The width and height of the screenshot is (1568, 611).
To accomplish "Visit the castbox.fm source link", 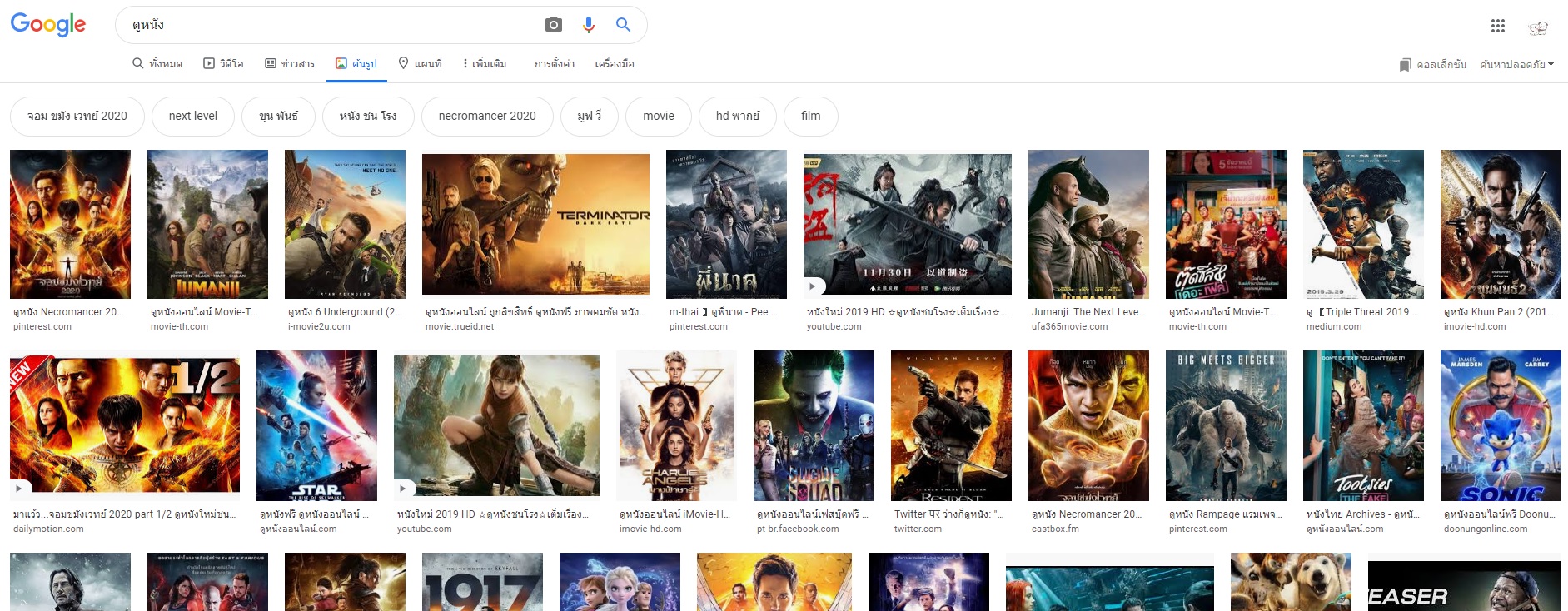I will click(1055, 529).
